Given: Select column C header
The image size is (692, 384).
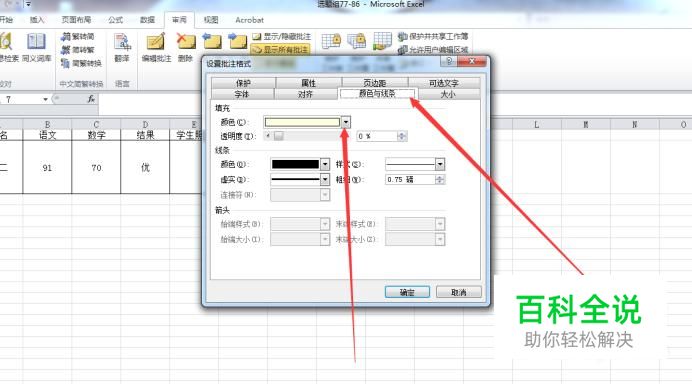Looking at the screenshot, I should pos(96,124).
